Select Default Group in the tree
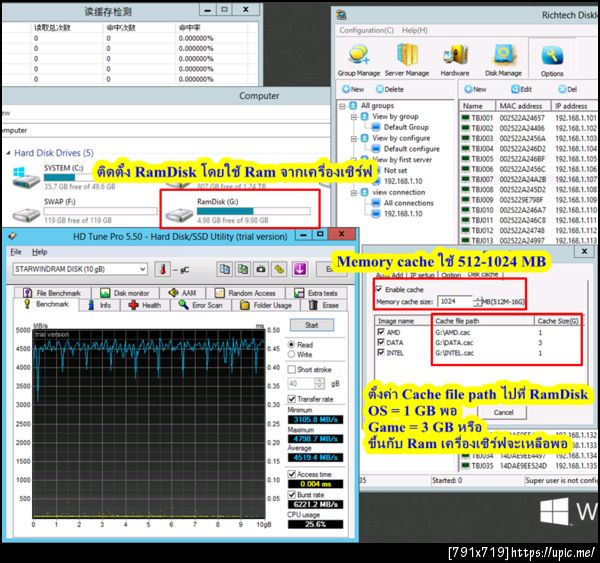Viewport: 600px width, 563px height. click(x=406, y=127)
